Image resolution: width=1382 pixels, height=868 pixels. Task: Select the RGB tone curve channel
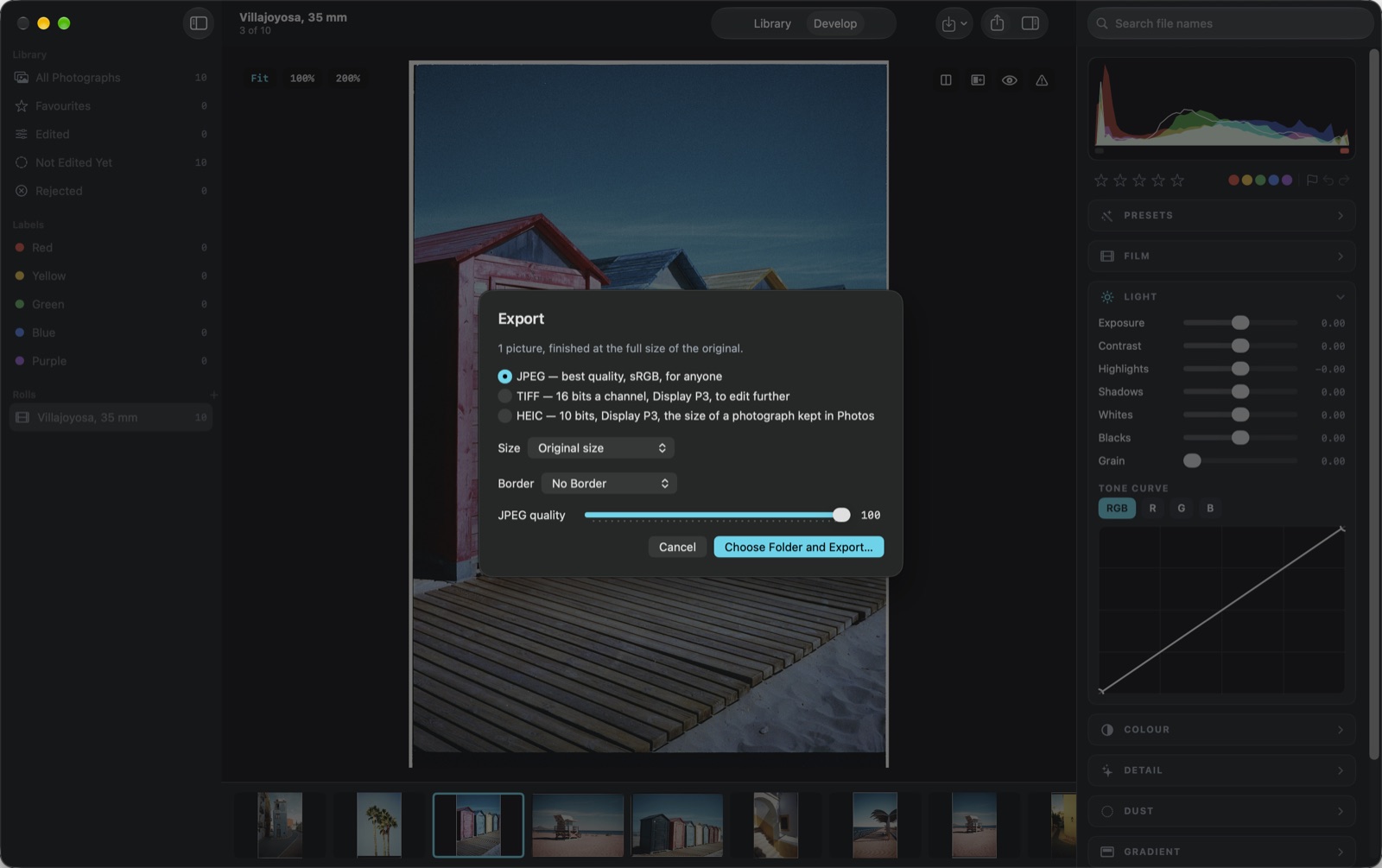pos(1117,508)
